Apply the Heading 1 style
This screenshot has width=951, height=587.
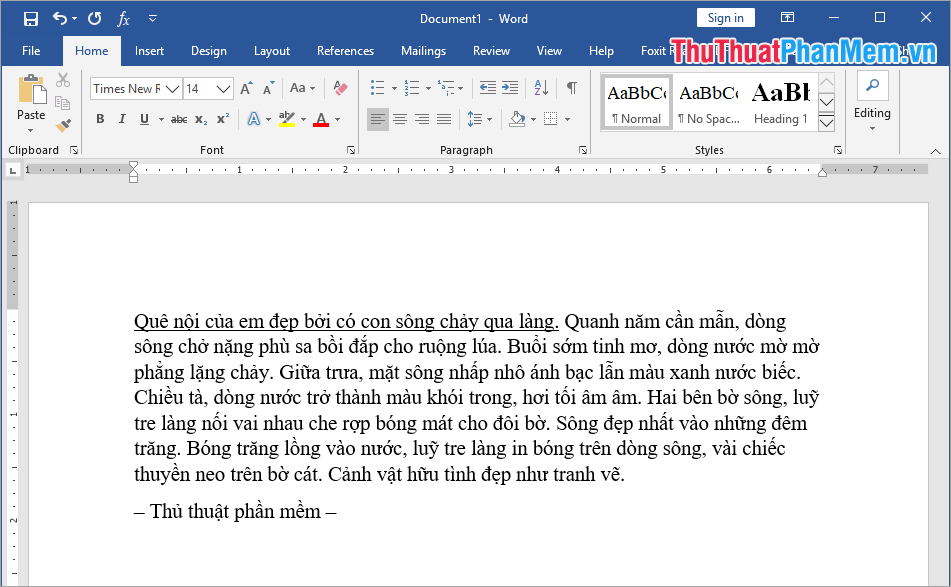(781, 102)
